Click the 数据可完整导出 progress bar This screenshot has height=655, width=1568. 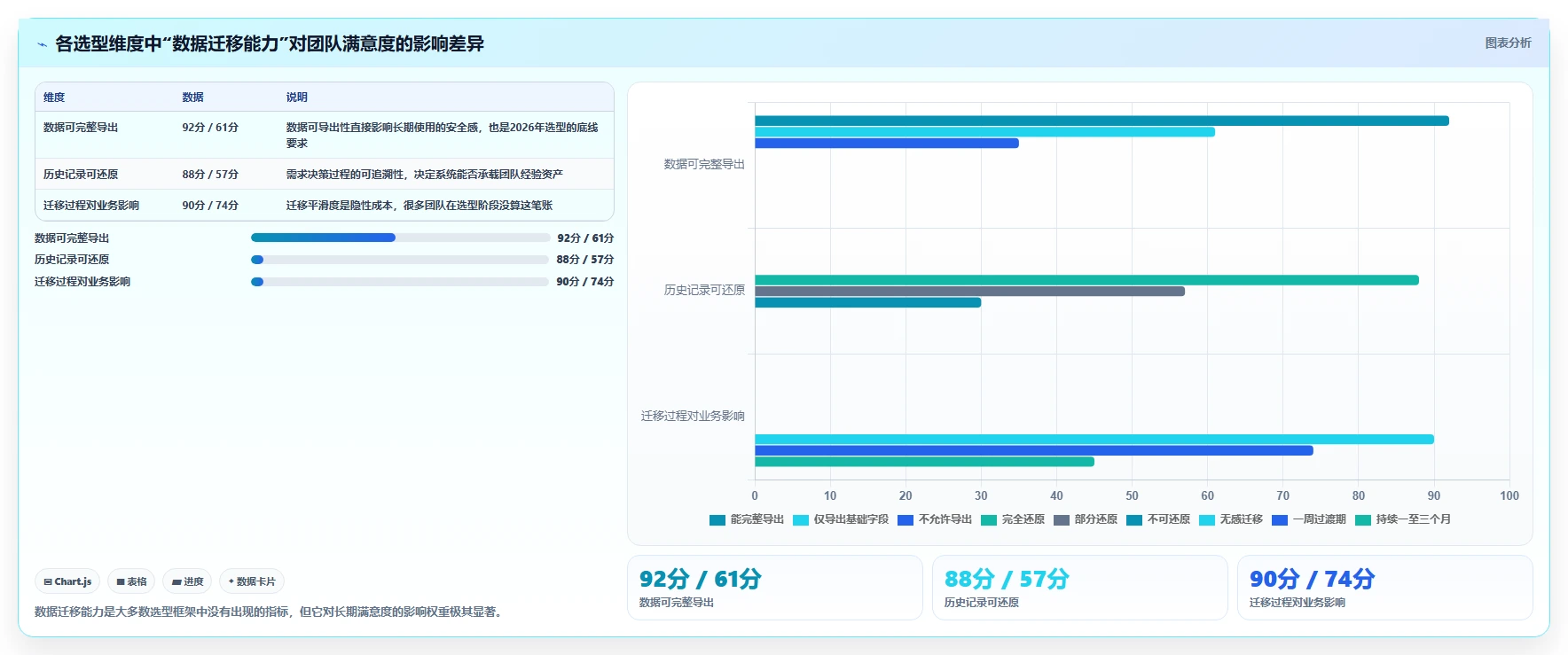400,238
